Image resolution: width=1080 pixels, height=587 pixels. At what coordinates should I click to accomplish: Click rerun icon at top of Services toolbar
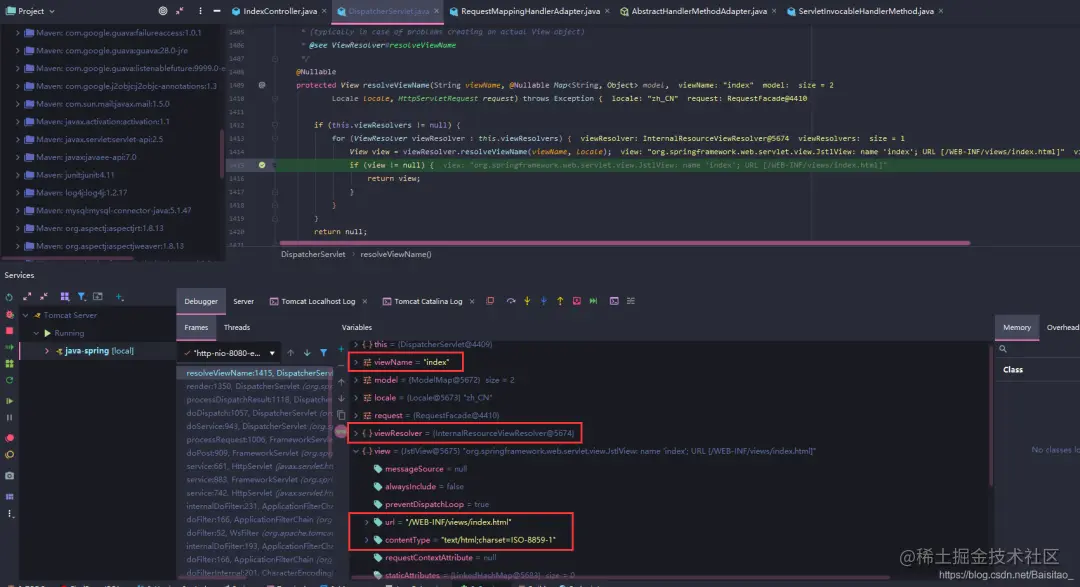(9, 297)
